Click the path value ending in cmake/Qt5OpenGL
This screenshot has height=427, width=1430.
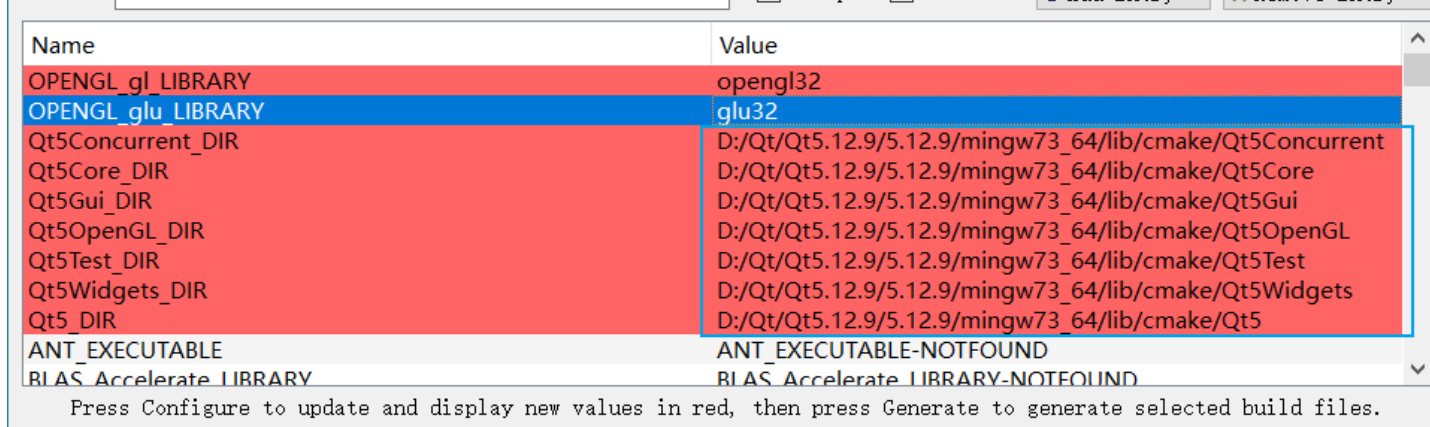click(x=1033, y=231)
